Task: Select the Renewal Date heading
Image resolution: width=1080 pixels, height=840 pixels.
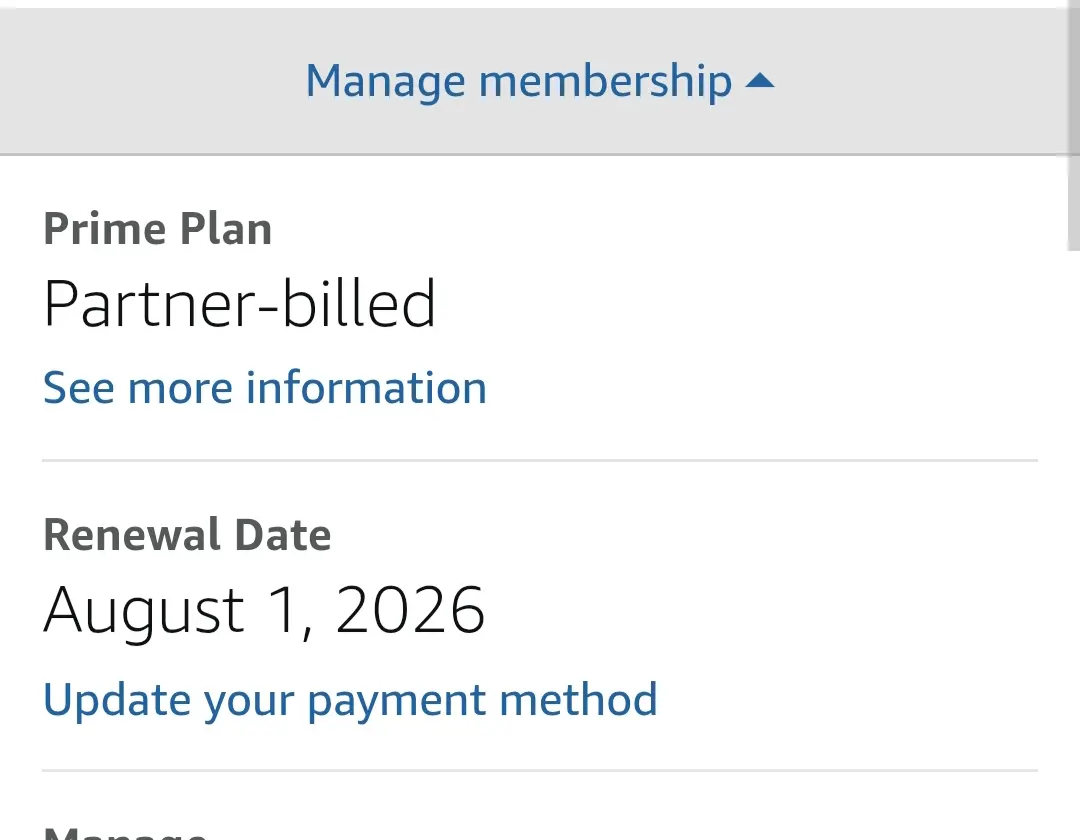Action: [187, 535]
